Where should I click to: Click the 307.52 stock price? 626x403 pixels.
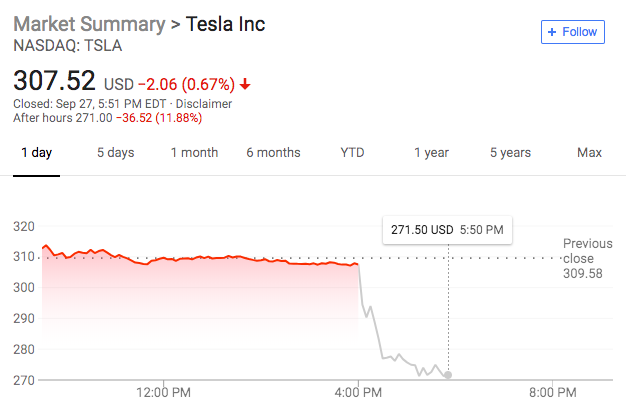pyautogui.click(x=55, y=80)
